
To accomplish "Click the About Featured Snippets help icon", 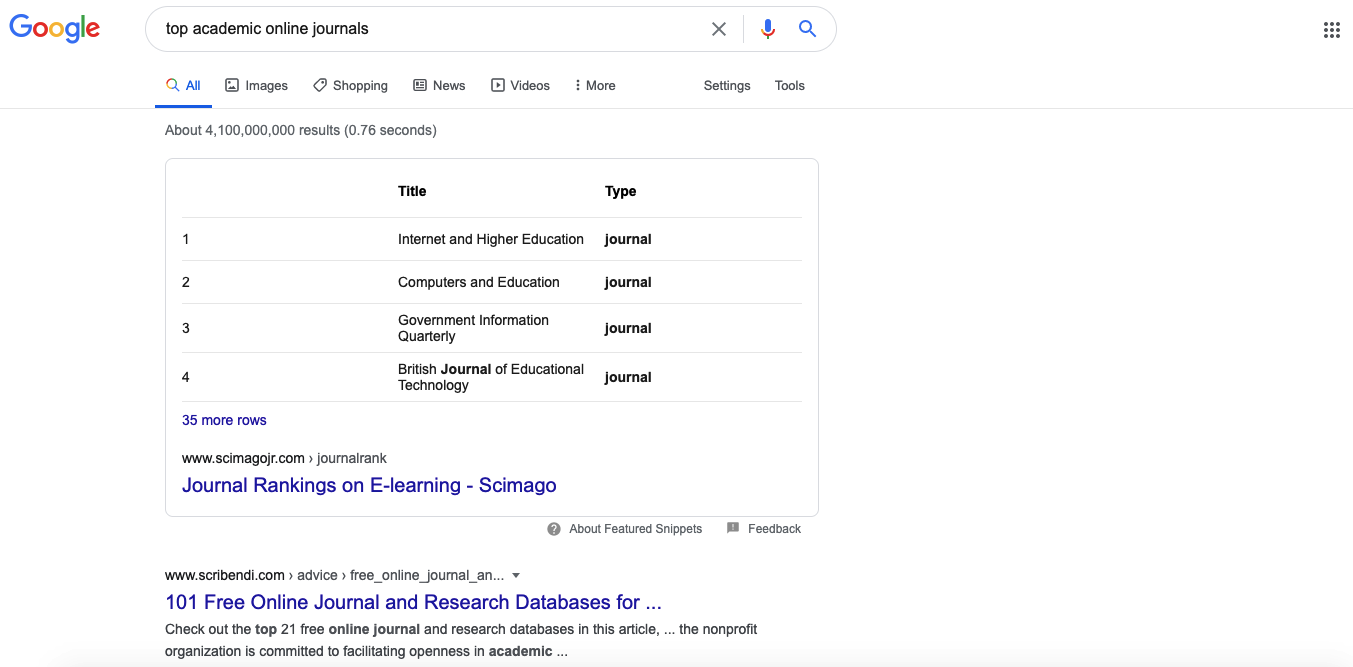I will (x=554, y=529).
